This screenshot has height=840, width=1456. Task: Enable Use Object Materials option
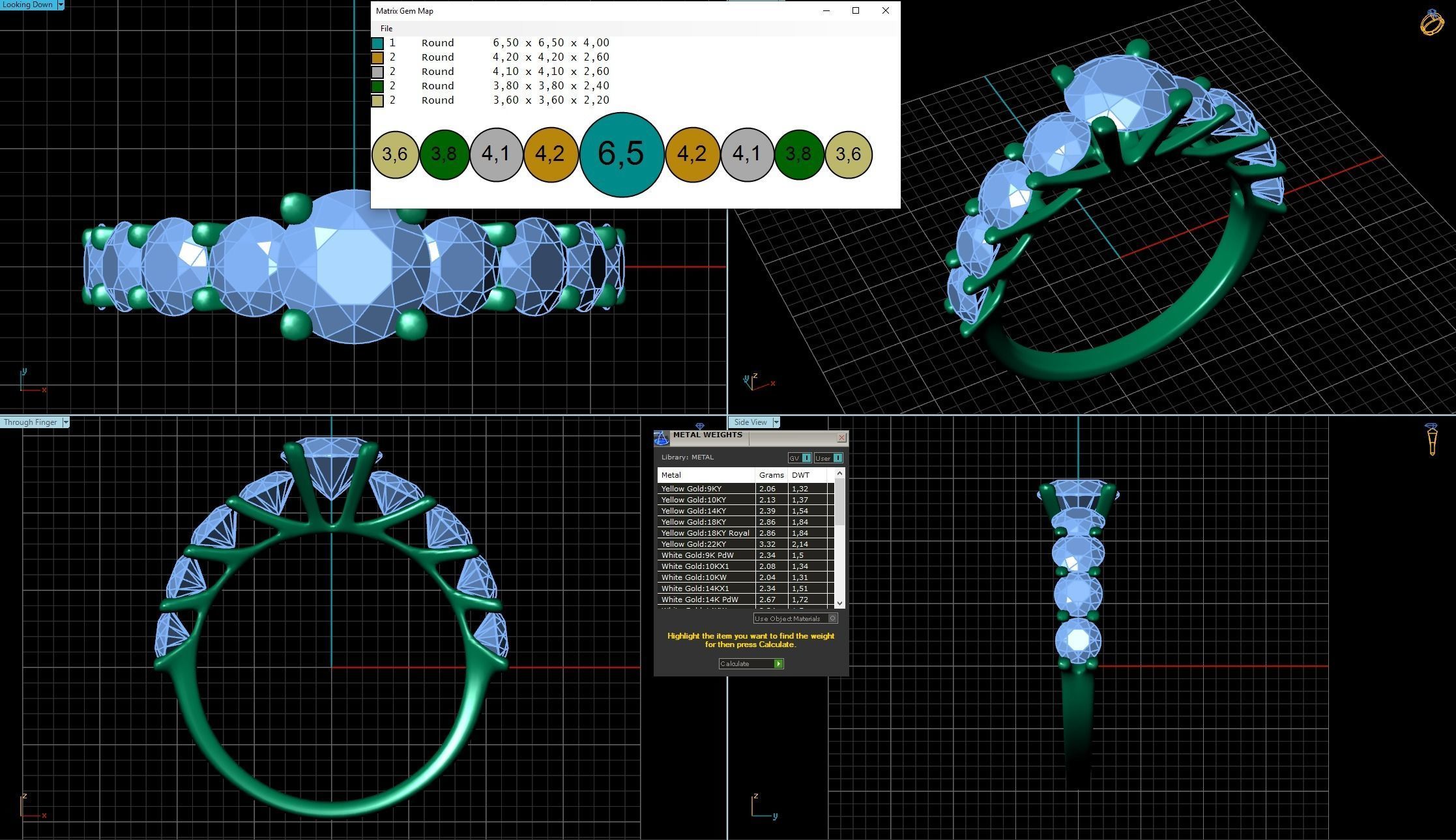[795, 618]
